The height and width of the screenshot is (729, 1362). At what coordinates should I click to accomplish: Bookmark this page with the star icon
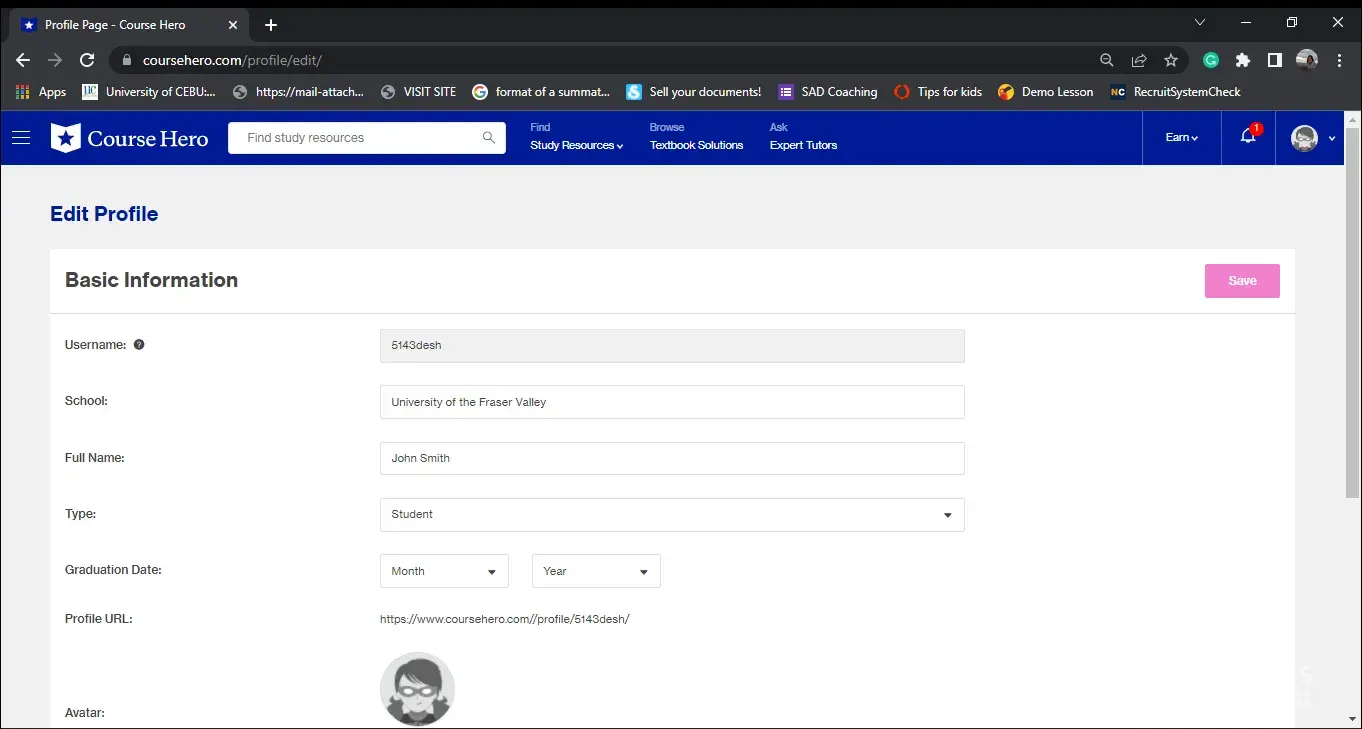click(x=1171, y=60)
